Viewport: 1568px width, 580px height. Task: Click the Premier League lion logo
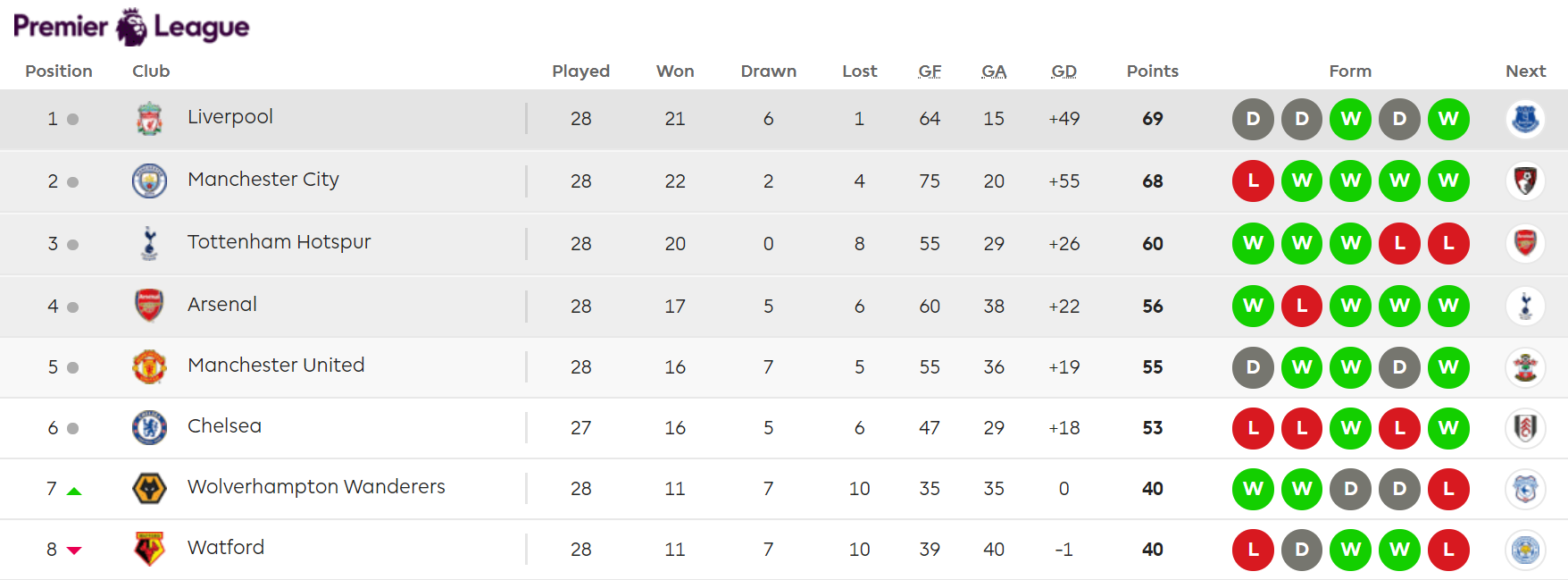tap(131, 27)
